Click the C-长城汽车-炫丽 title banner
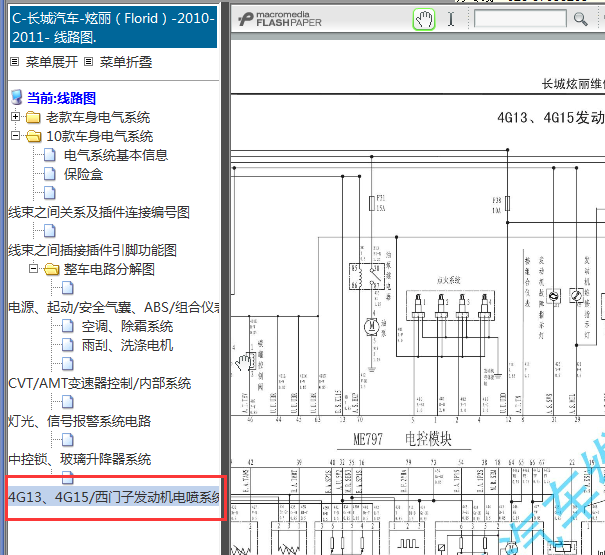Viewport: 605px width, 555px height. pos(113,27)
